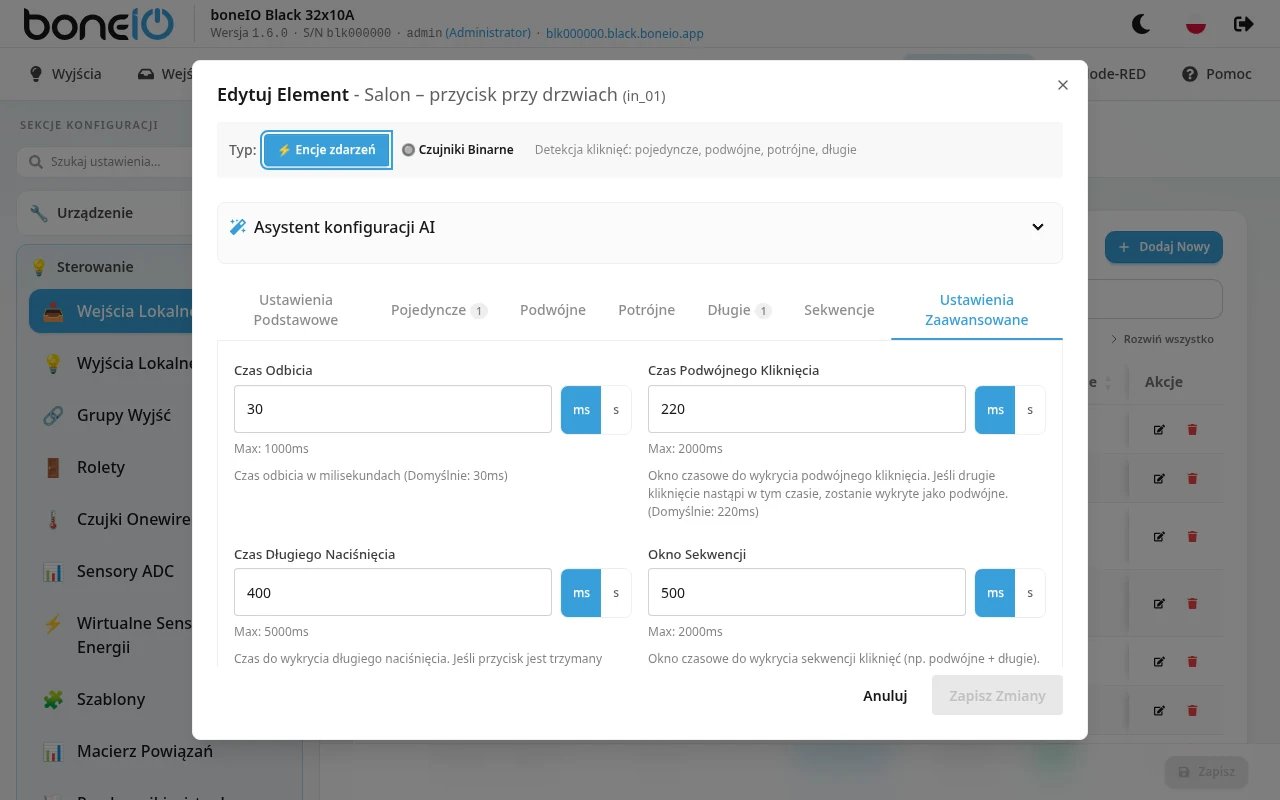1280x800 pixels.
Task: Expand the Urządzenie configuration section
Action: pos(160,213)
